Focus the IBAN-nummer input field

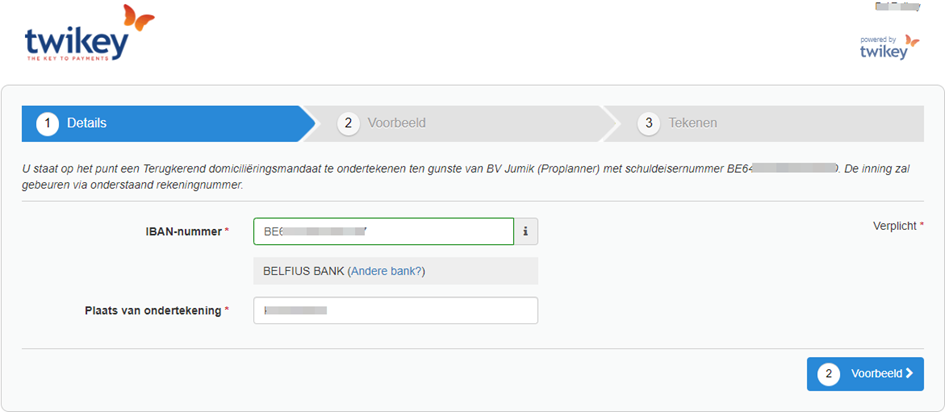[384, 231]
